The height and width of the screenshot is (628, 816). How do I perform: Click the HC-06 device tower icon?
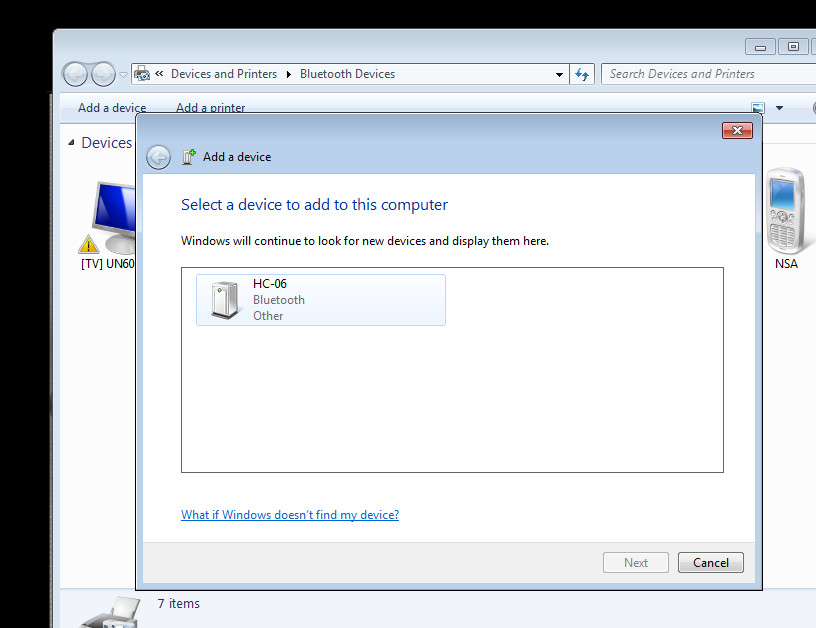coord(225,300)
